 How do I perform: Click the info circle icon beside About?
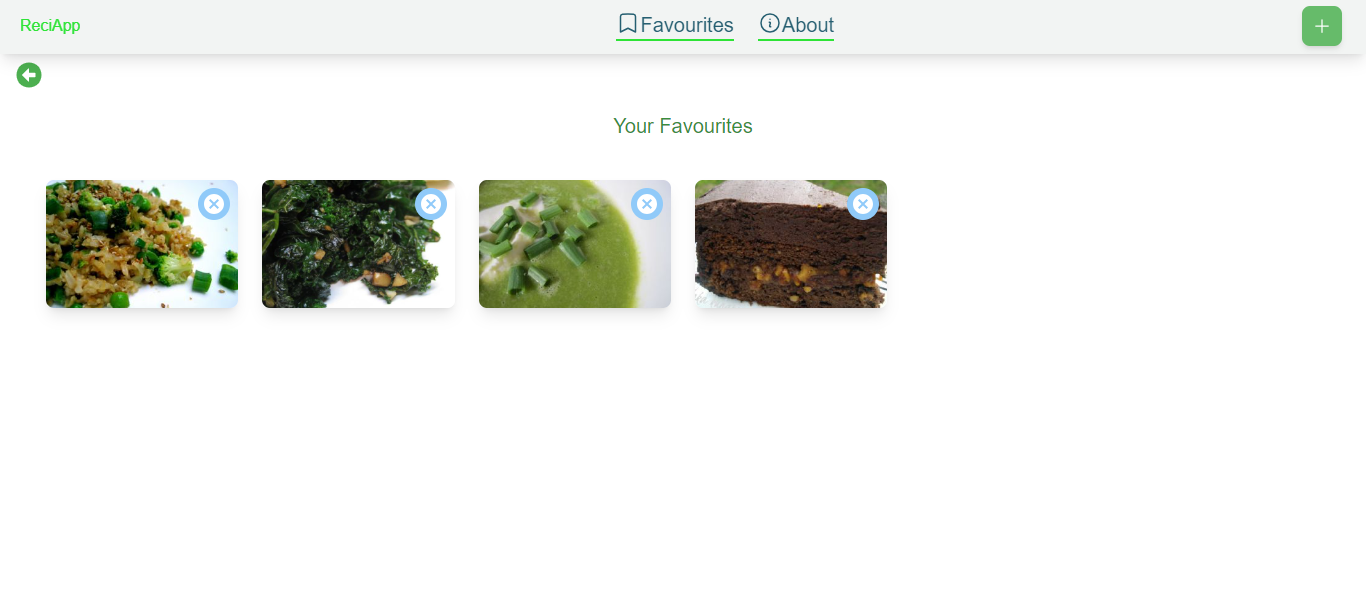pyautogui.click(x=769, y=23)
